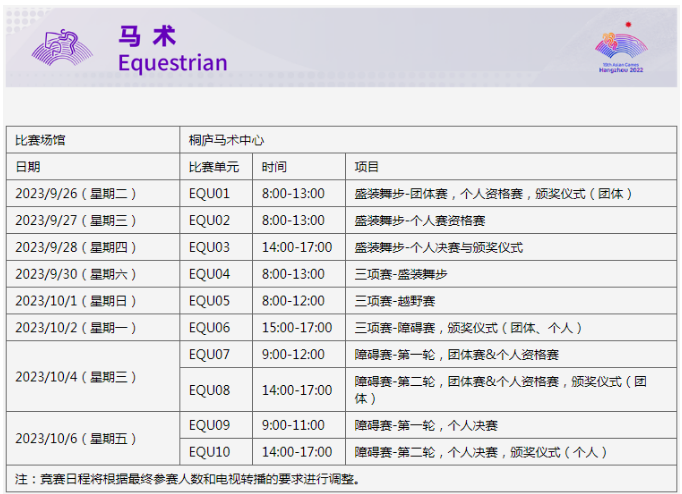This screenshot has width=682, height=494.
Task: Click the 比赛单元 column header
Action: (x=214, y=167)
